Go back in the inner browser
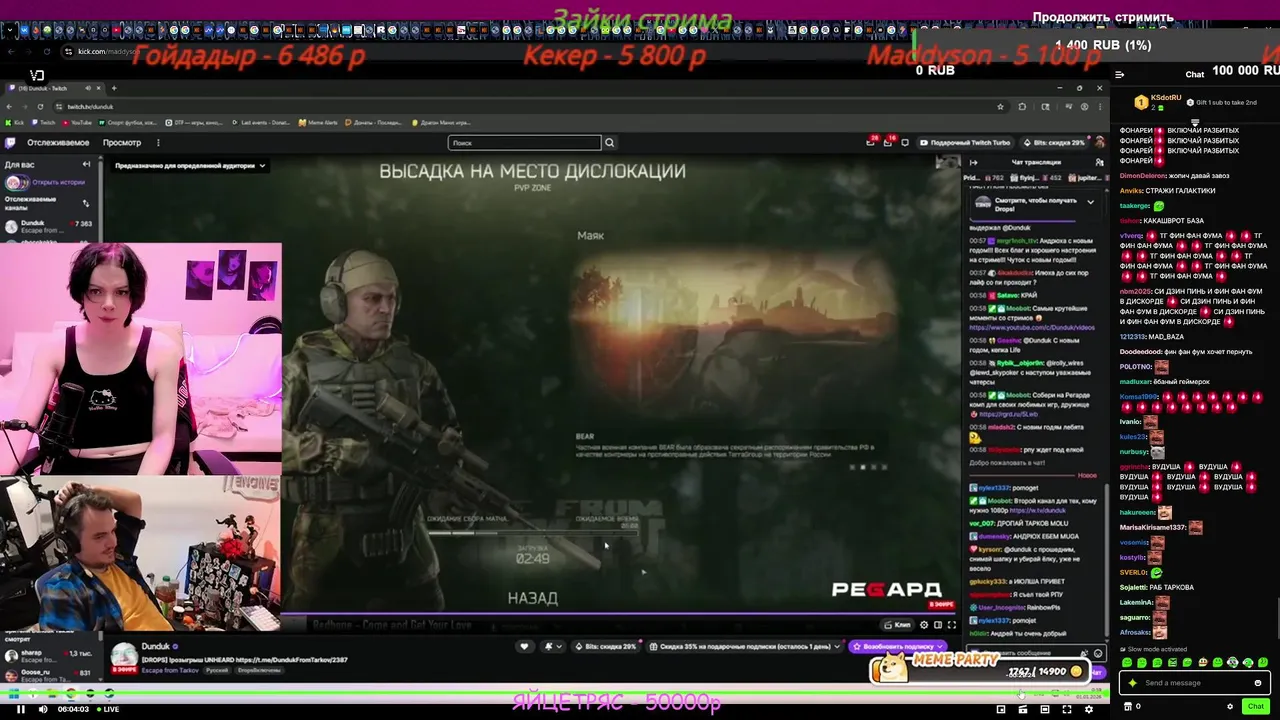1280x720 pixels. [10, 106]
